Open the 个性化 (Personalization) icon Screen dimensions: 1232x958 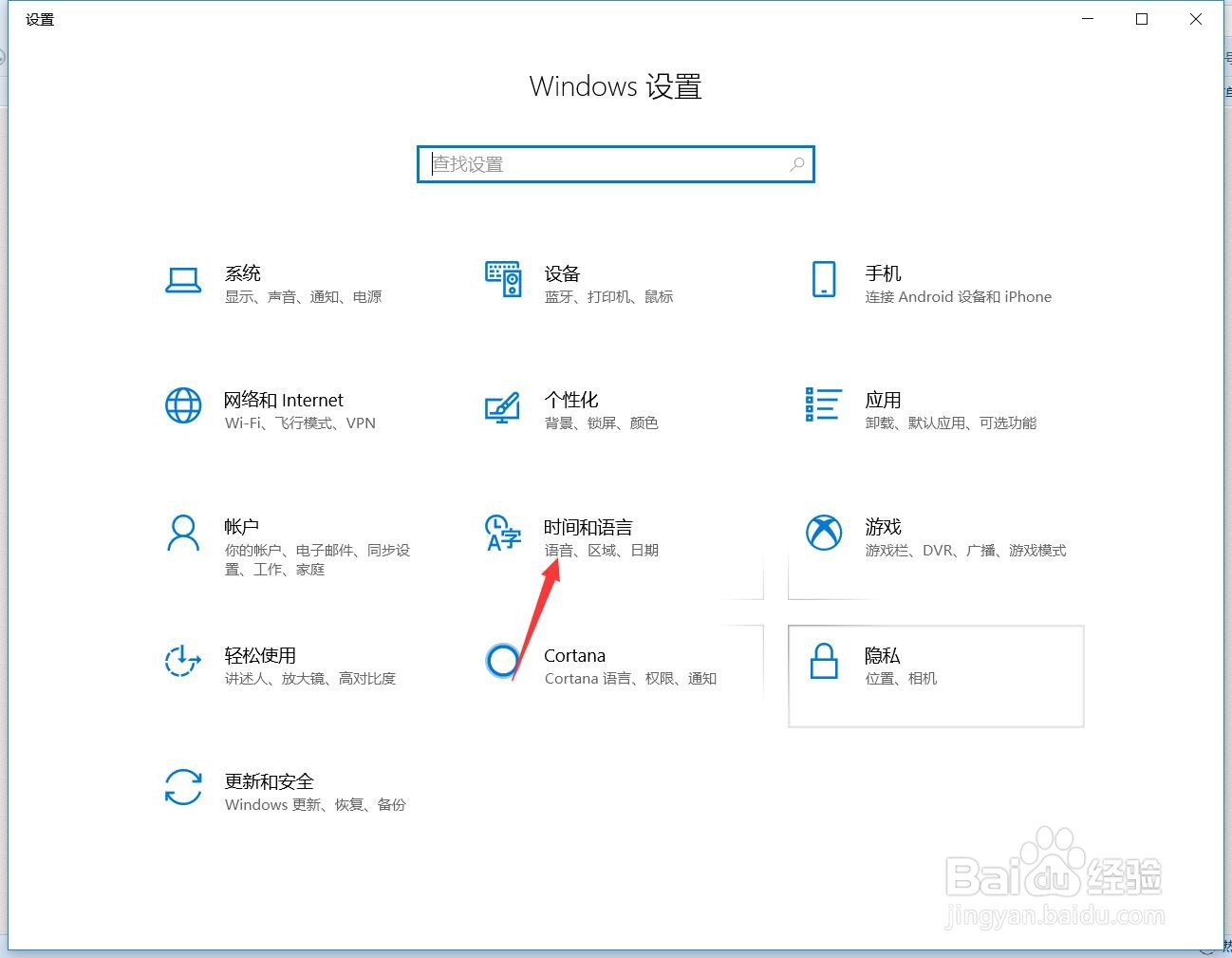click(503, 408)
